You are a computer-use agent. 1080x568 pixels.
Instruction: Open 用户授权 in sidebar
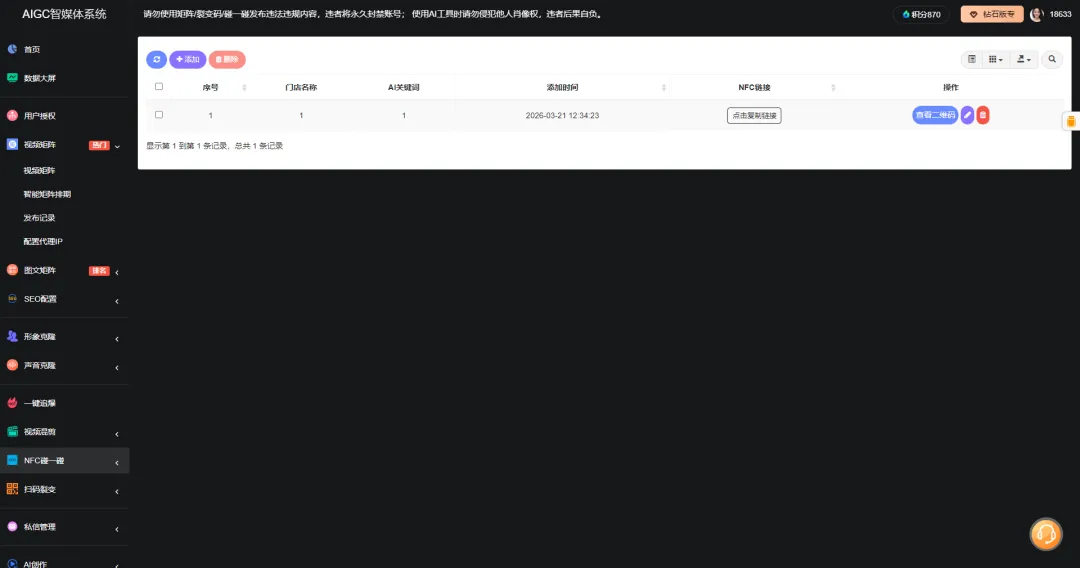(x=39, y=116)
